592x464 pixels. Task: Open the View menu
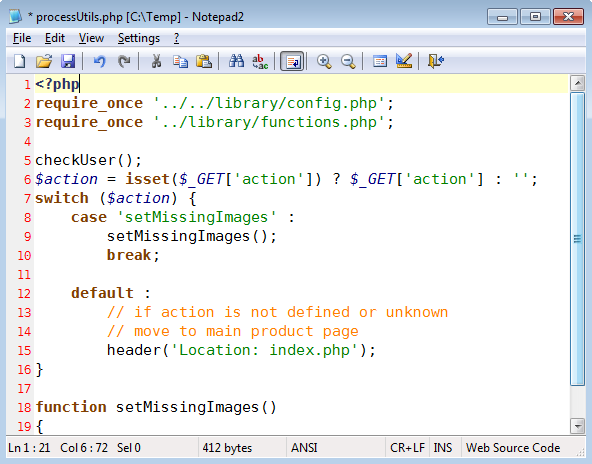click(x=91, y=38)
